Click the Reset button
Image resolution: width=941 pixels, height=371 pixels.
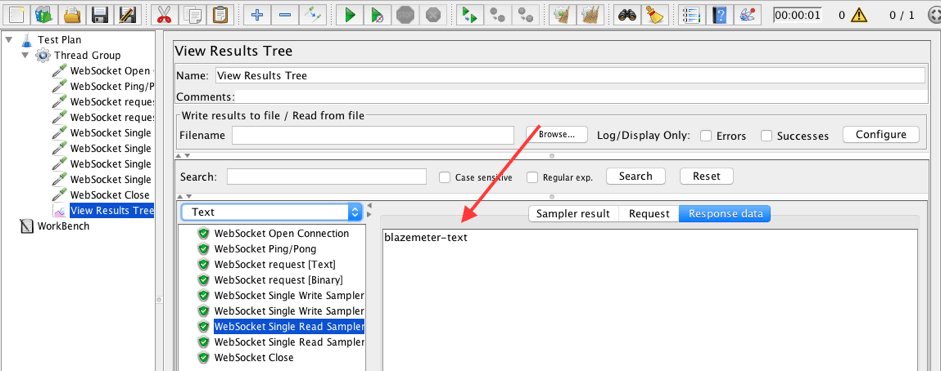click(x=706, y=176)
